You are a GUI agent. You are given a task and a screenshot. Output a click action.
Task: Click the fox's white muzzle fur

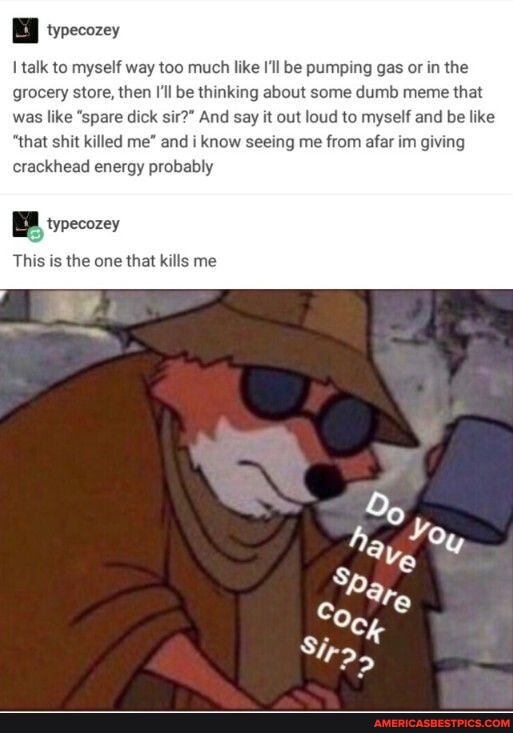click(x=248, y=467)
